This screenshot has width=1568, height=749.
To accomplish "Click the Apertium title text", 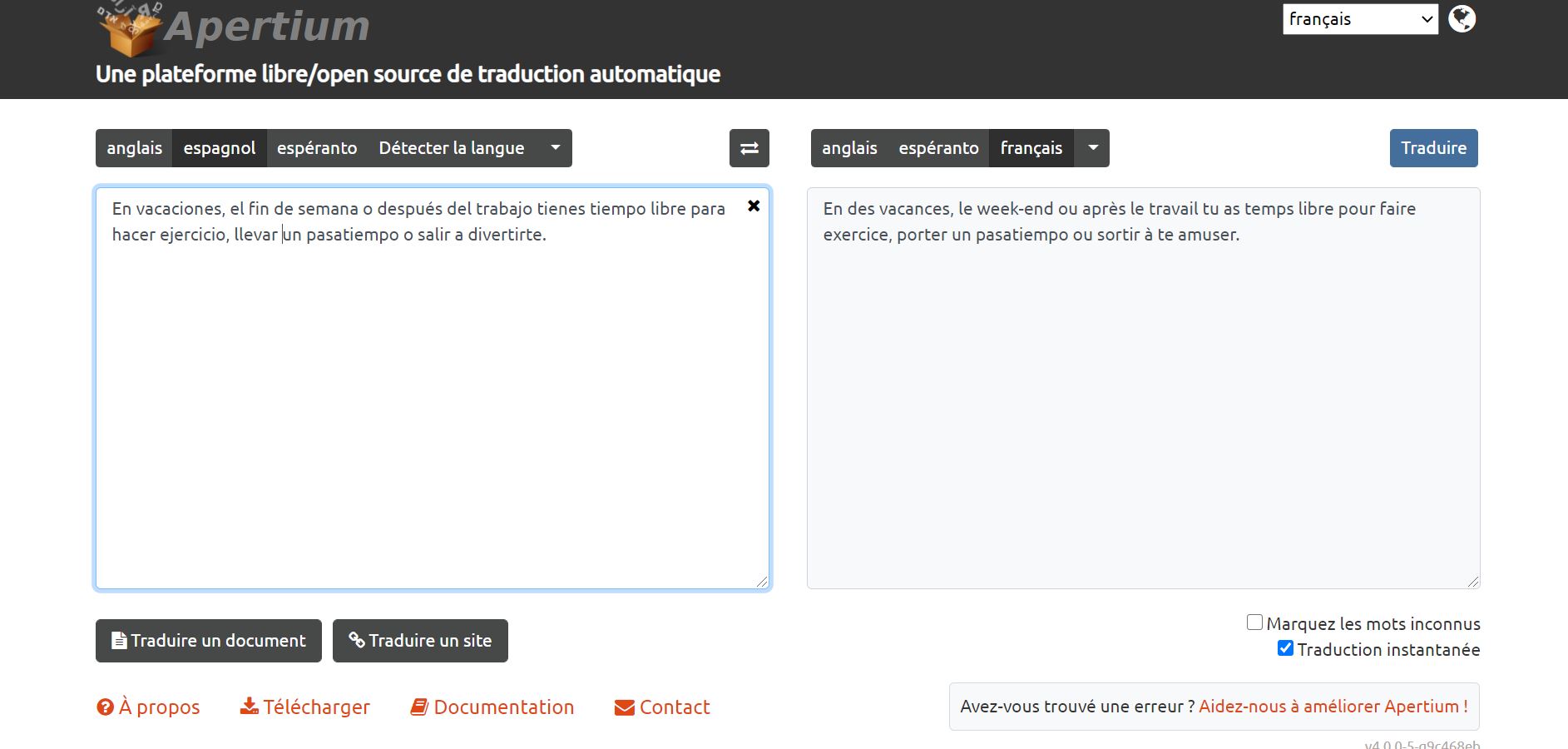I will click(267, 26).
